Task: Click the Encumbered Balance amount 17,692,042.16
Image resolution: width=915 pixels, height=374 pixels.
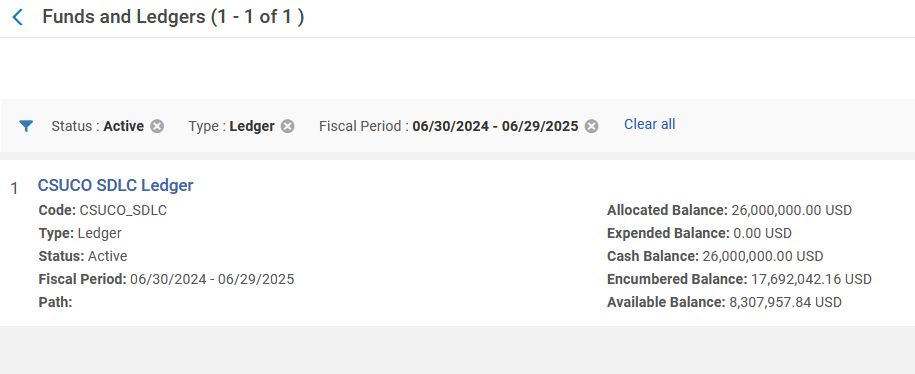Action: click(811, 279)
